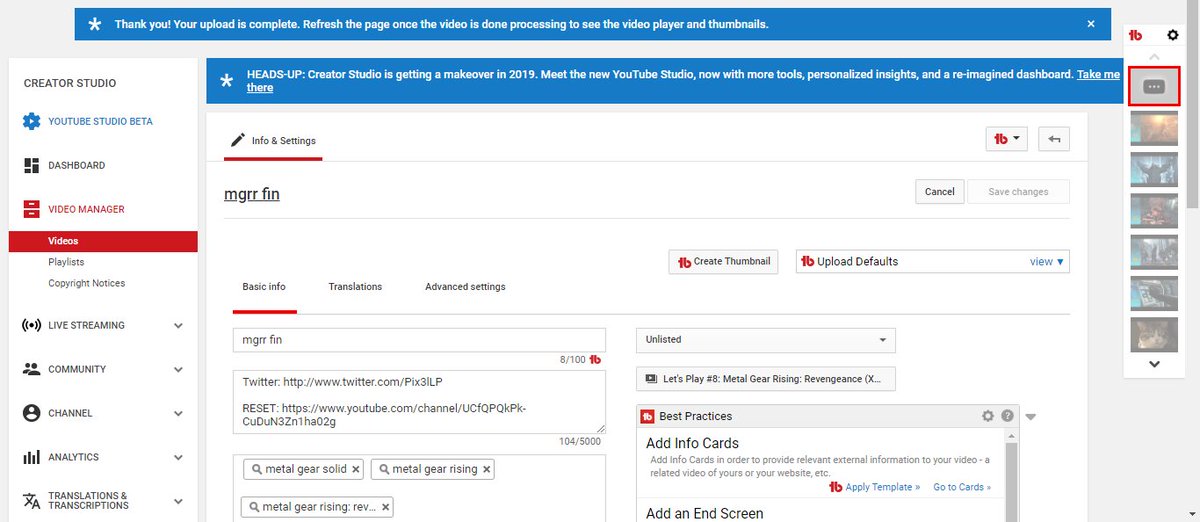Click TubeBuddy logo in right side panel

(1135, 35)
